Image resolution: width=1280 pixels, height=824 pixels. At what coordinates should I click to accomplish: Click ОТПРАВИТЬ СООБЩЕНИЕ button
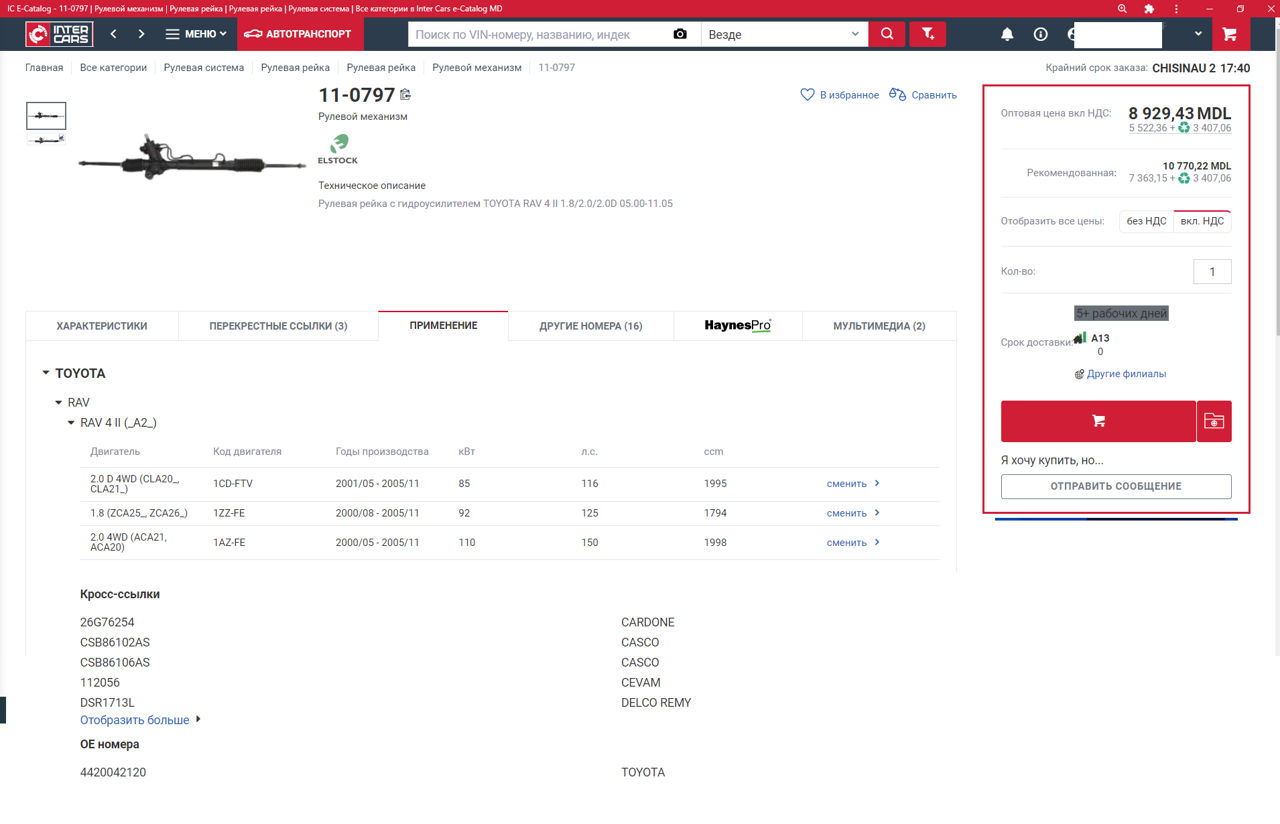click(x=1116, y=486)
